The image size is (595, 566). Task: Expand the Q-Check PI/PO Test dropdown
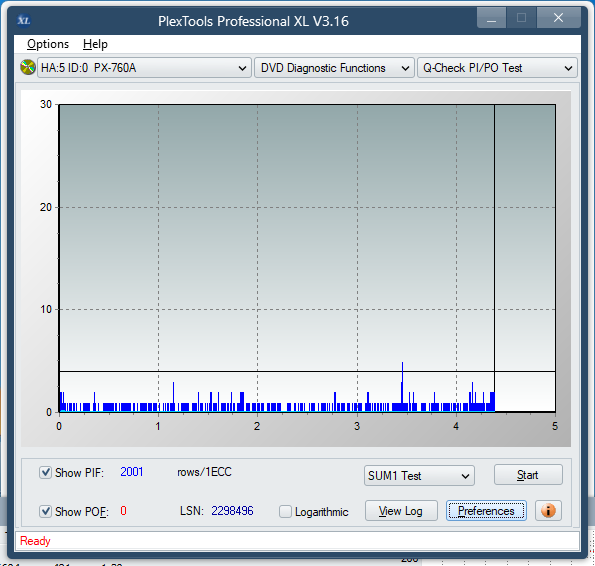tap(497, 68)
